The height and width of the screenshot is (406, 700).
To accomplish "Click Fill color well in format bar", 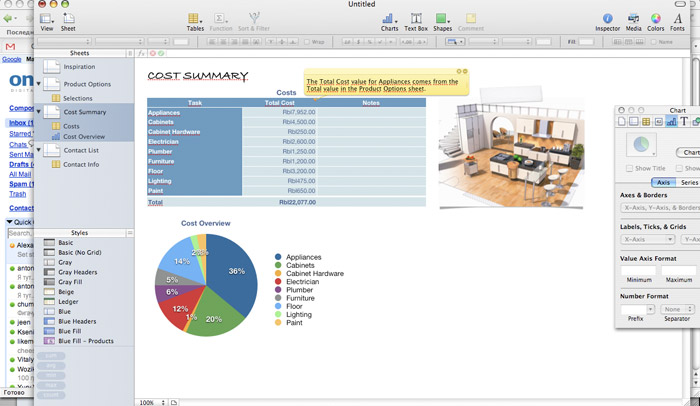I will pyautogui.click(x=586, y=42).
